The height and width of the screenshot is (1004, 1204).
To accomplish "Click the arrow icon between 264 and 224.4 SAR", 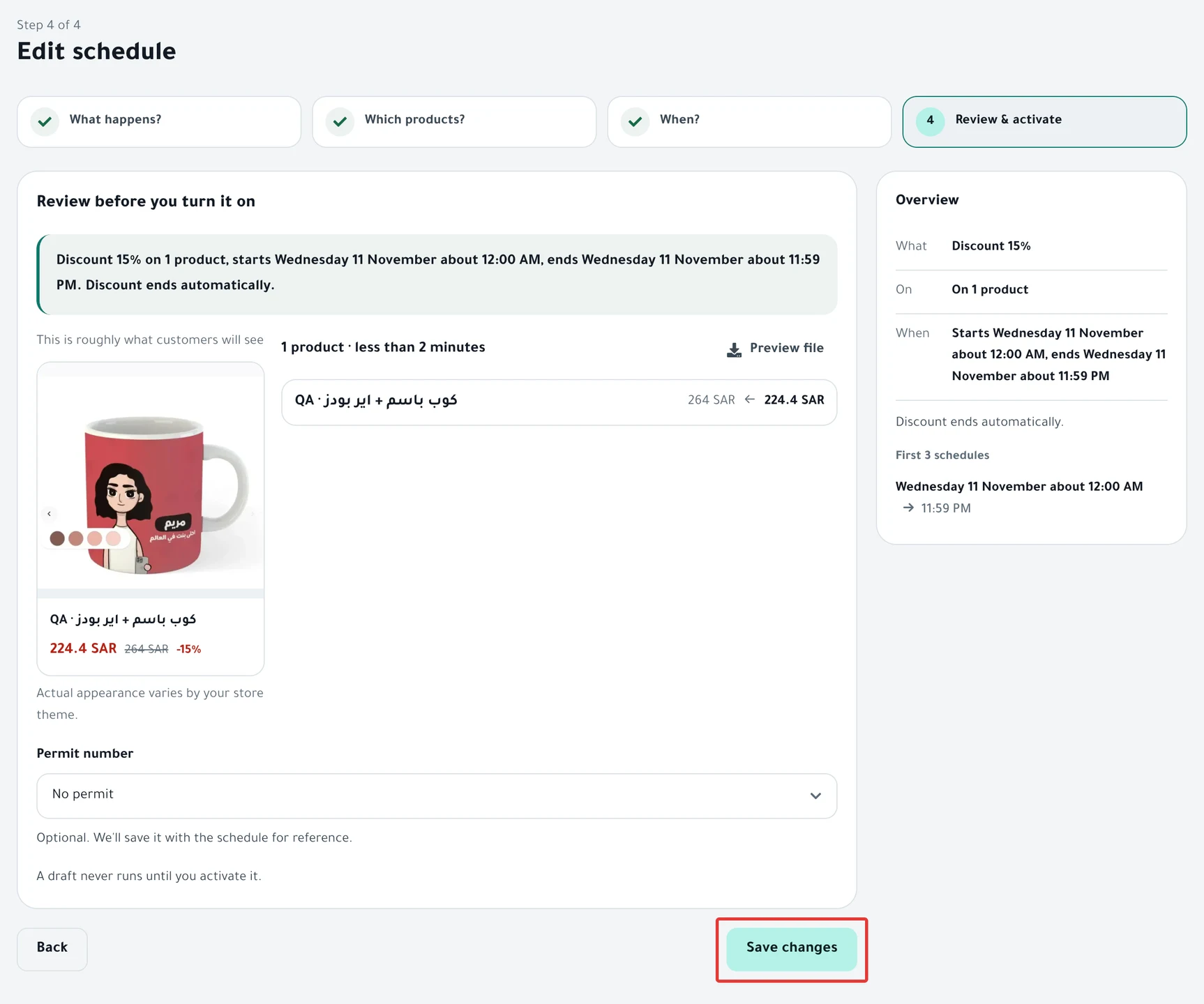I will [750, 400].
